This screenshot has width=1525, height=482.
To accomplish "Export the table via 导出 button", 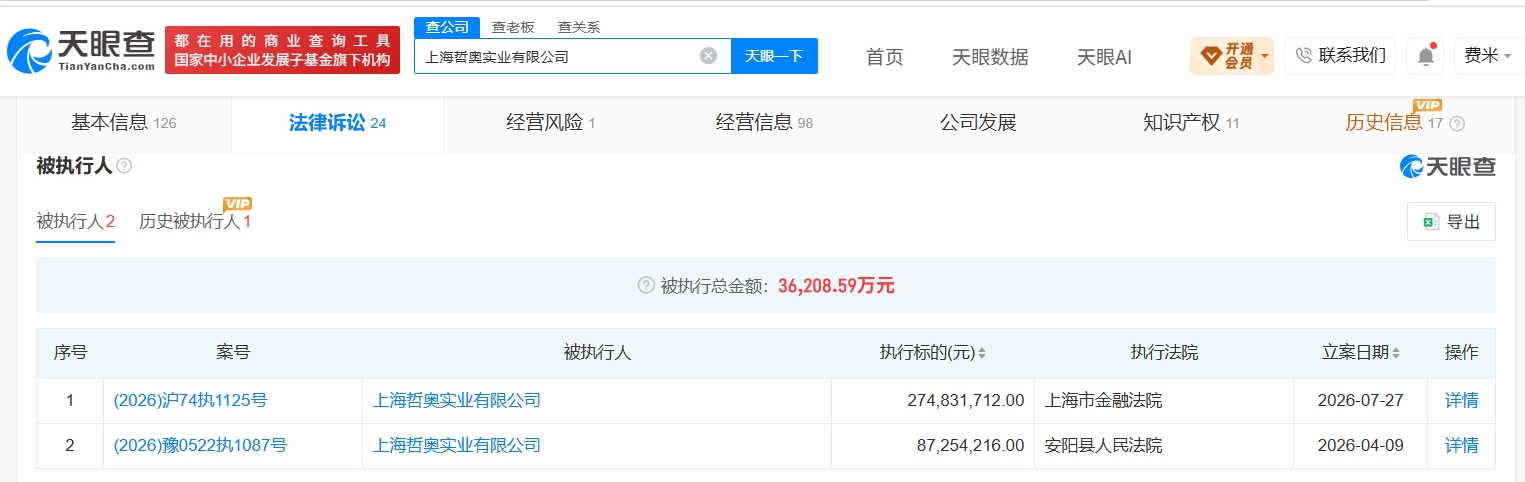I will coord(1451,222).
